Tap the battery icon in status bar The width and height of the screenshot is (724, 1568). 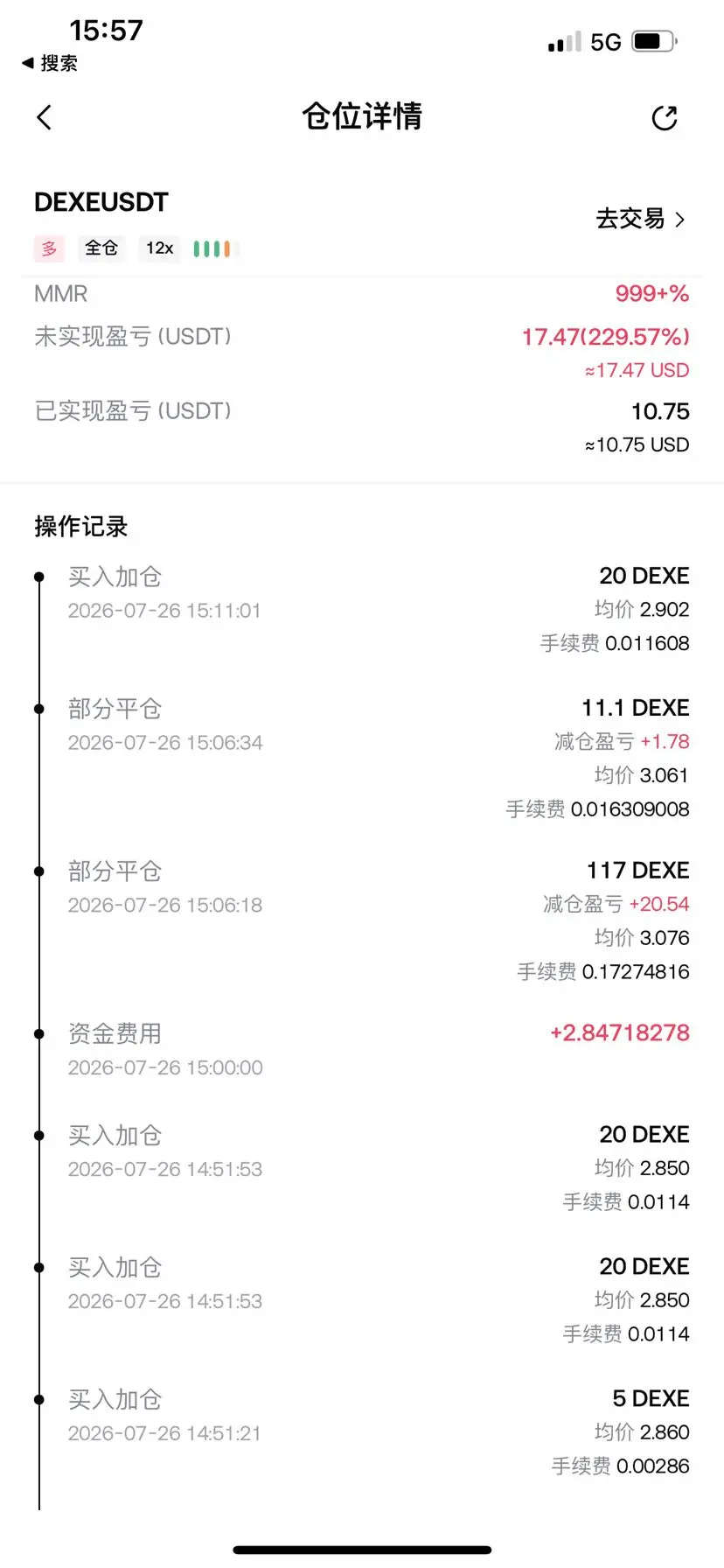654,41
